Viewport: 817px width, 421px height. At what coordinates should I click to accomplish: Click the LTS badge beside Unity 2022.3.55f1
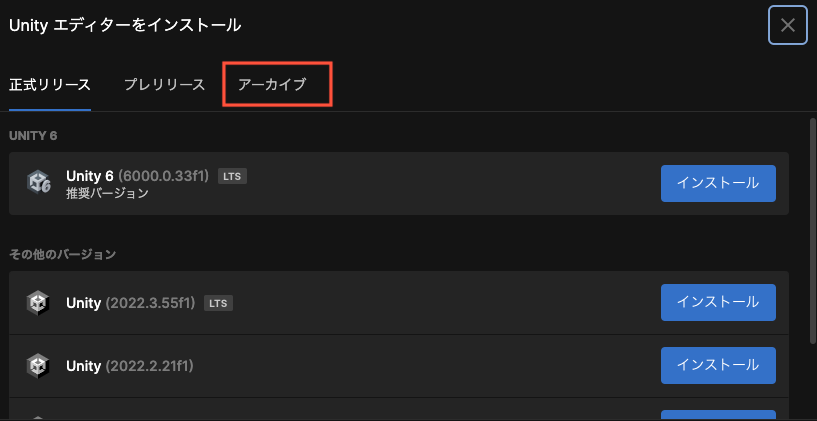pyautogui.click(x=220, y=302)
